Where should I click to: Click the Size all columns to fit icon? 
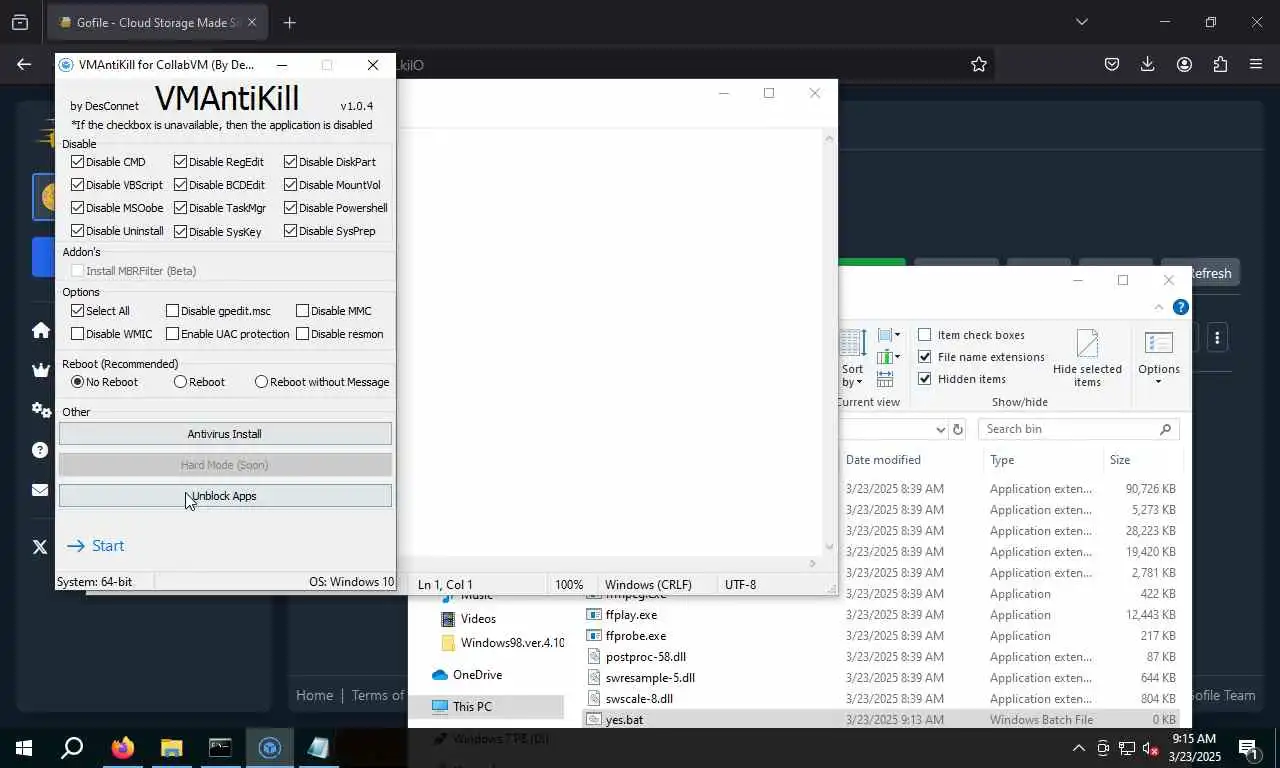click(885, 379)
